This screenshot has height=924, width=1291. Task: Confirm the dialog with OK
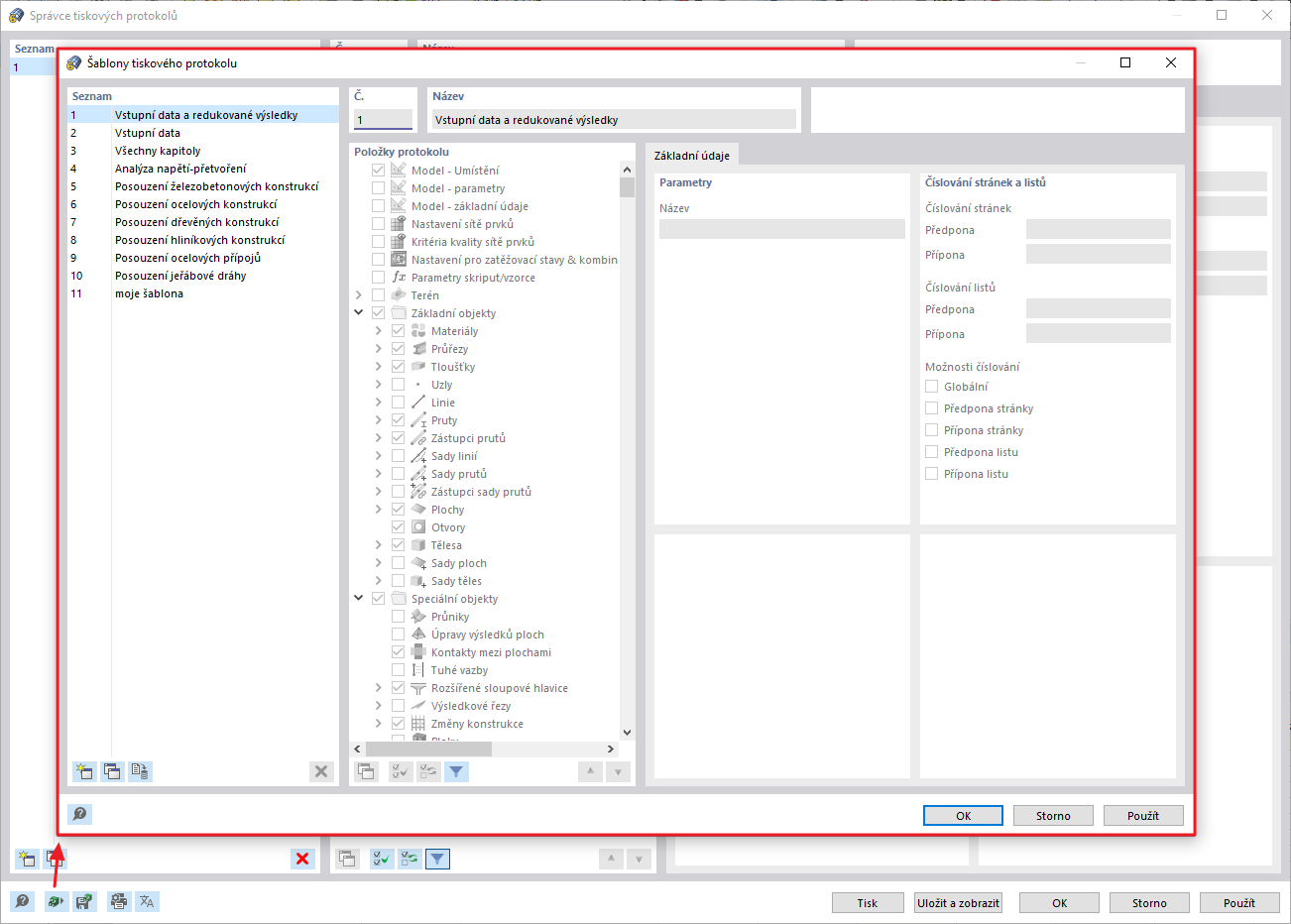[962, 814]
